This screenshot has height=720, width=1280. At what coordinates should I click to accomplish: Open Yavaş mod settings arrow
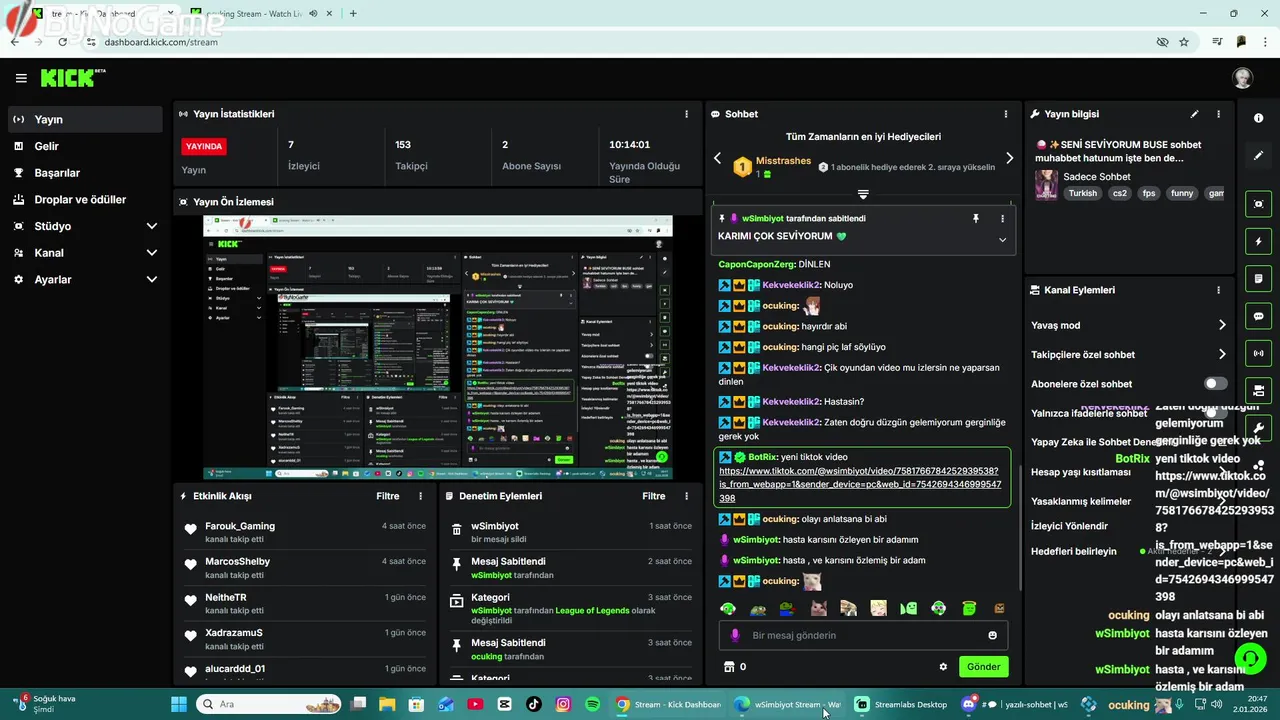[1221, 325]
